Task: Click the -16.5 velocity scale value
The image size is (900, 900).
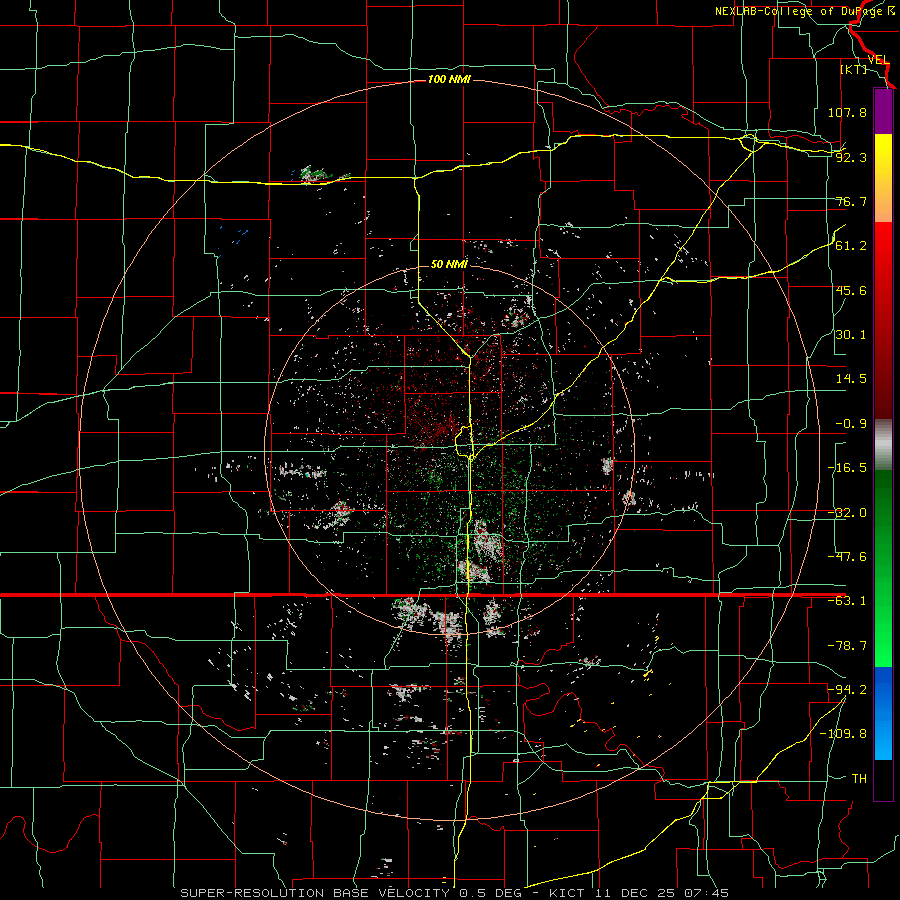Action: pyautogui.click(x=847, y=468)
